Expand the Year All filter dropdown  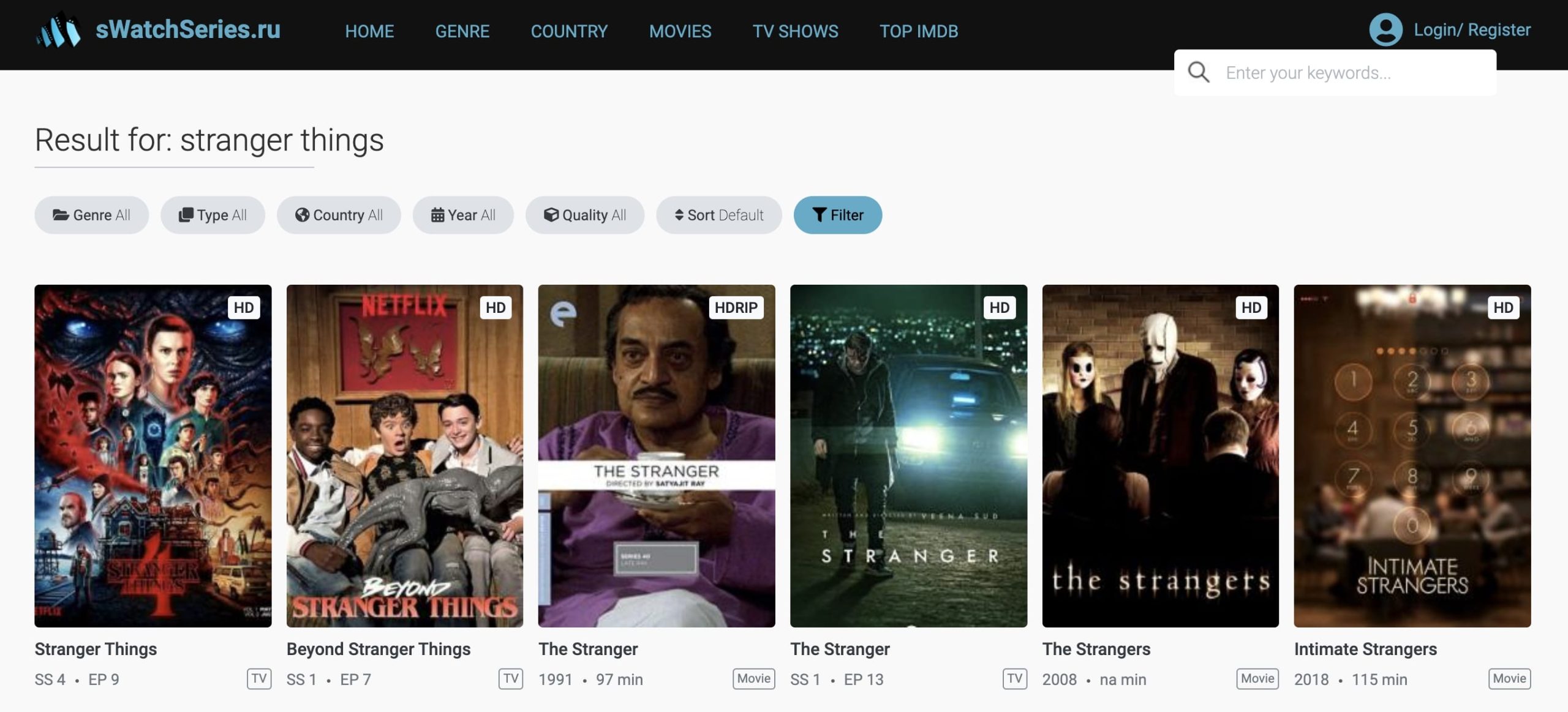coord(463,215)
